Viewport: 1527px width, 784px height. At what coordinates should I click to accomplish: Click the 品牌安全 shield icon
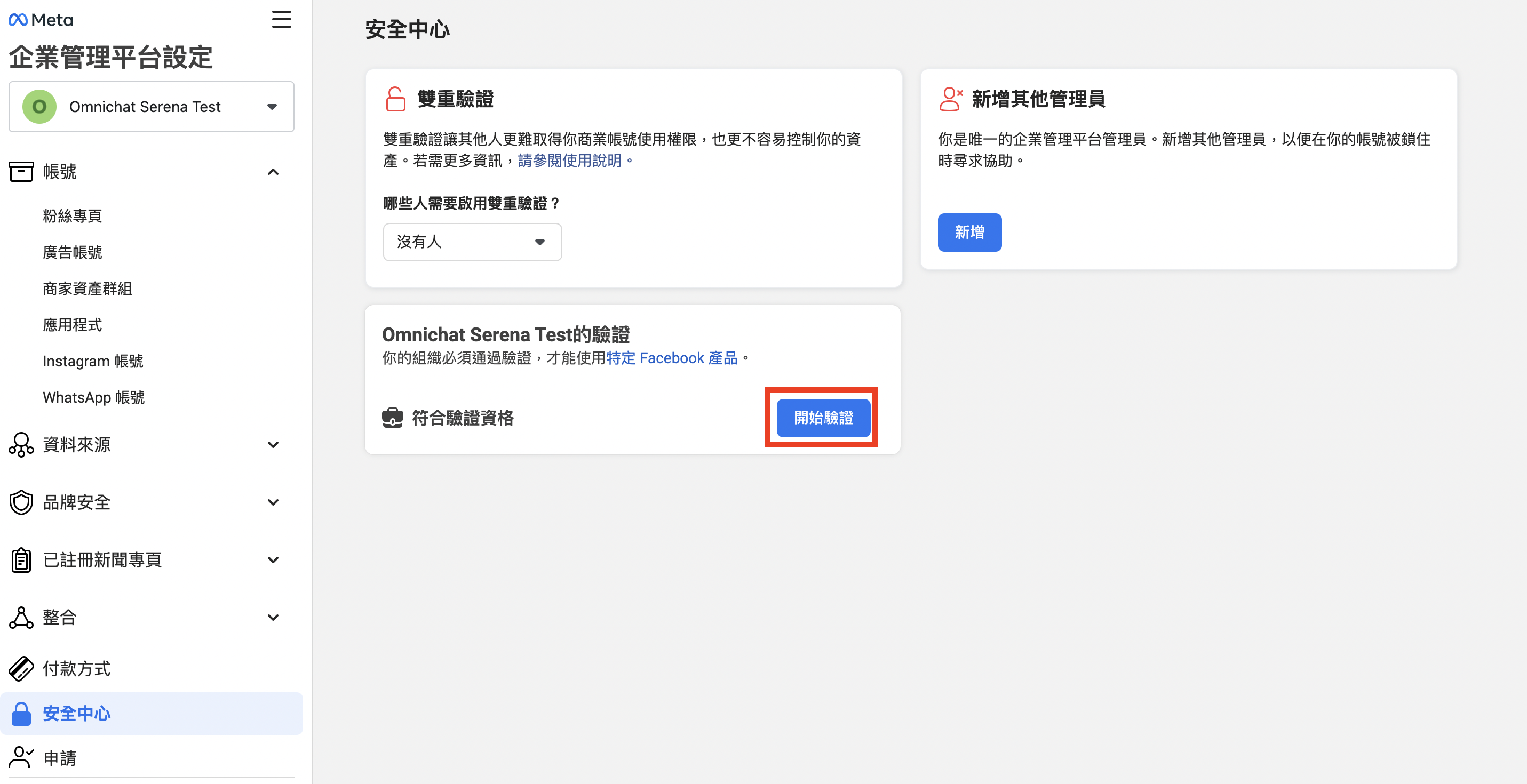coord(21,502)
